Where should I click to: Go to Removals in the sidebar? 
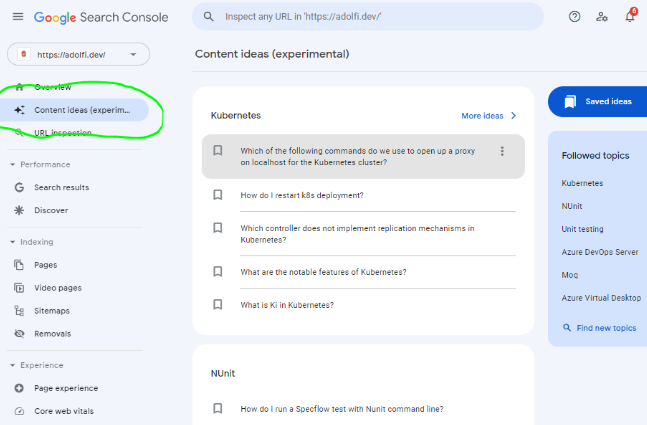52,334
